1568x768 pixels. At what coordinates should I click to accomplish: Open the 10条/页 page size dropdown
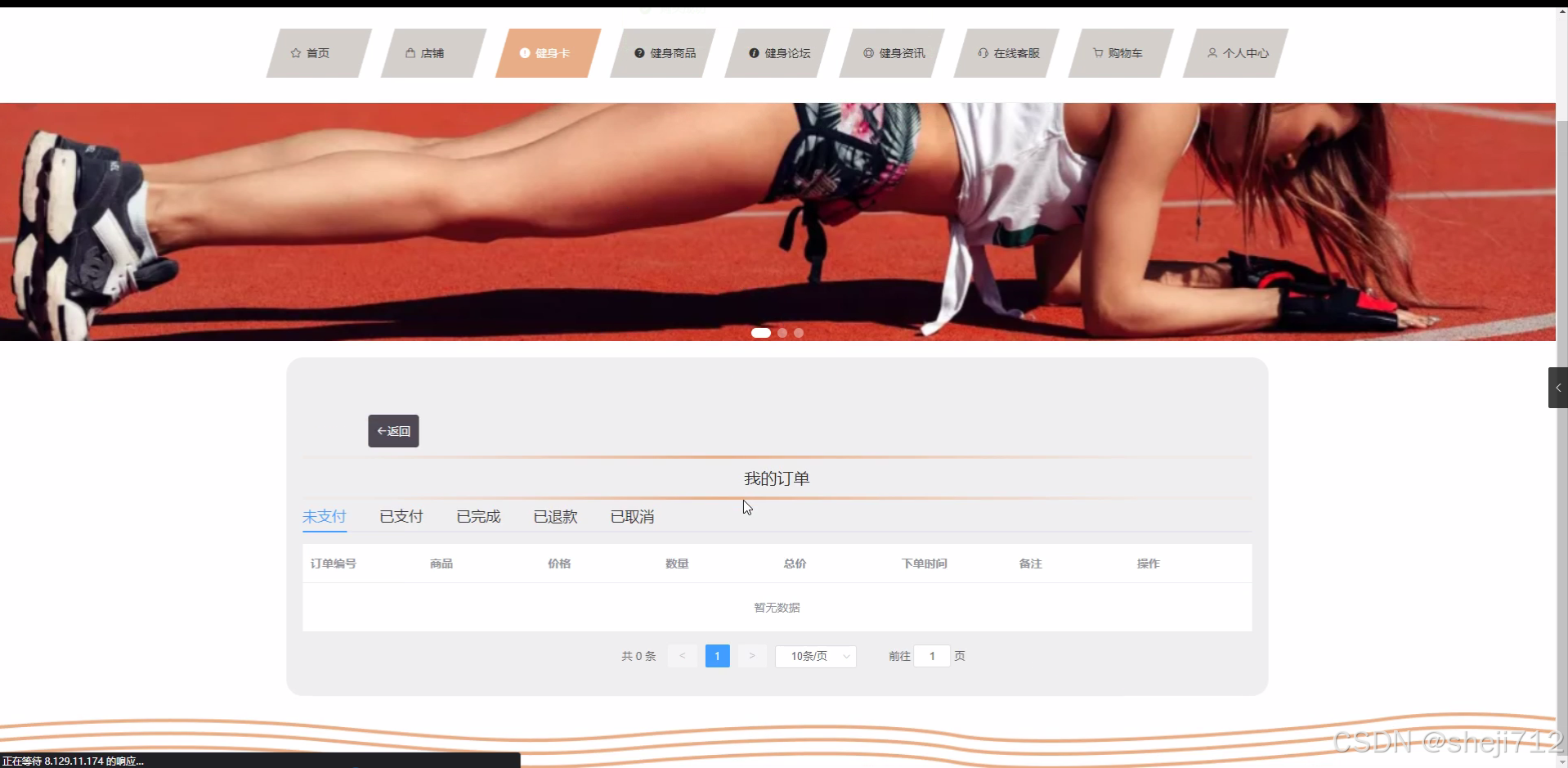pyautogui.click(x=814, y=656)
